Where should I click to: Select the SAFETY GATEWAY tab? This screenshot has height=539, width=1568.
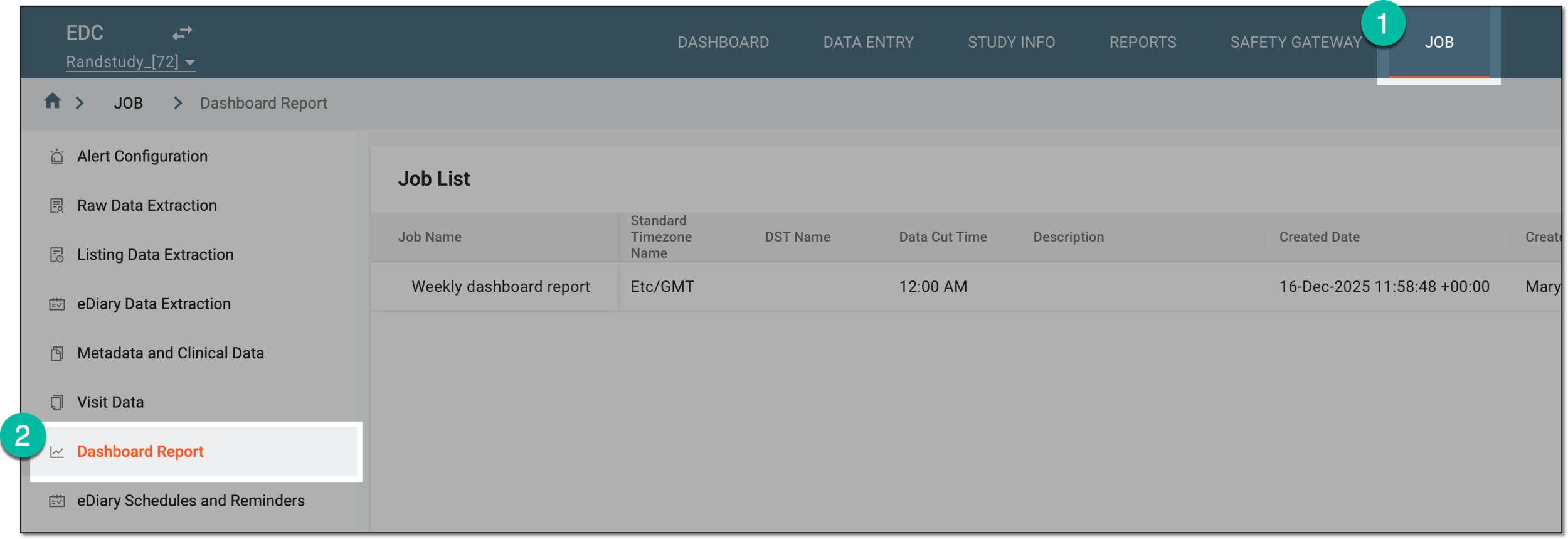click(1296, 42)
